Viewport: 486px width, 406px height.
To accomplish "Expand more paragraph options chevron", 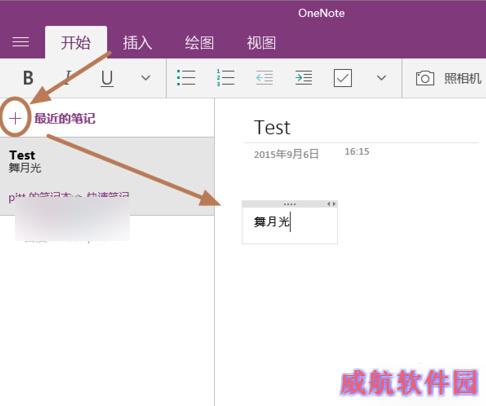I will click(381, 78).
